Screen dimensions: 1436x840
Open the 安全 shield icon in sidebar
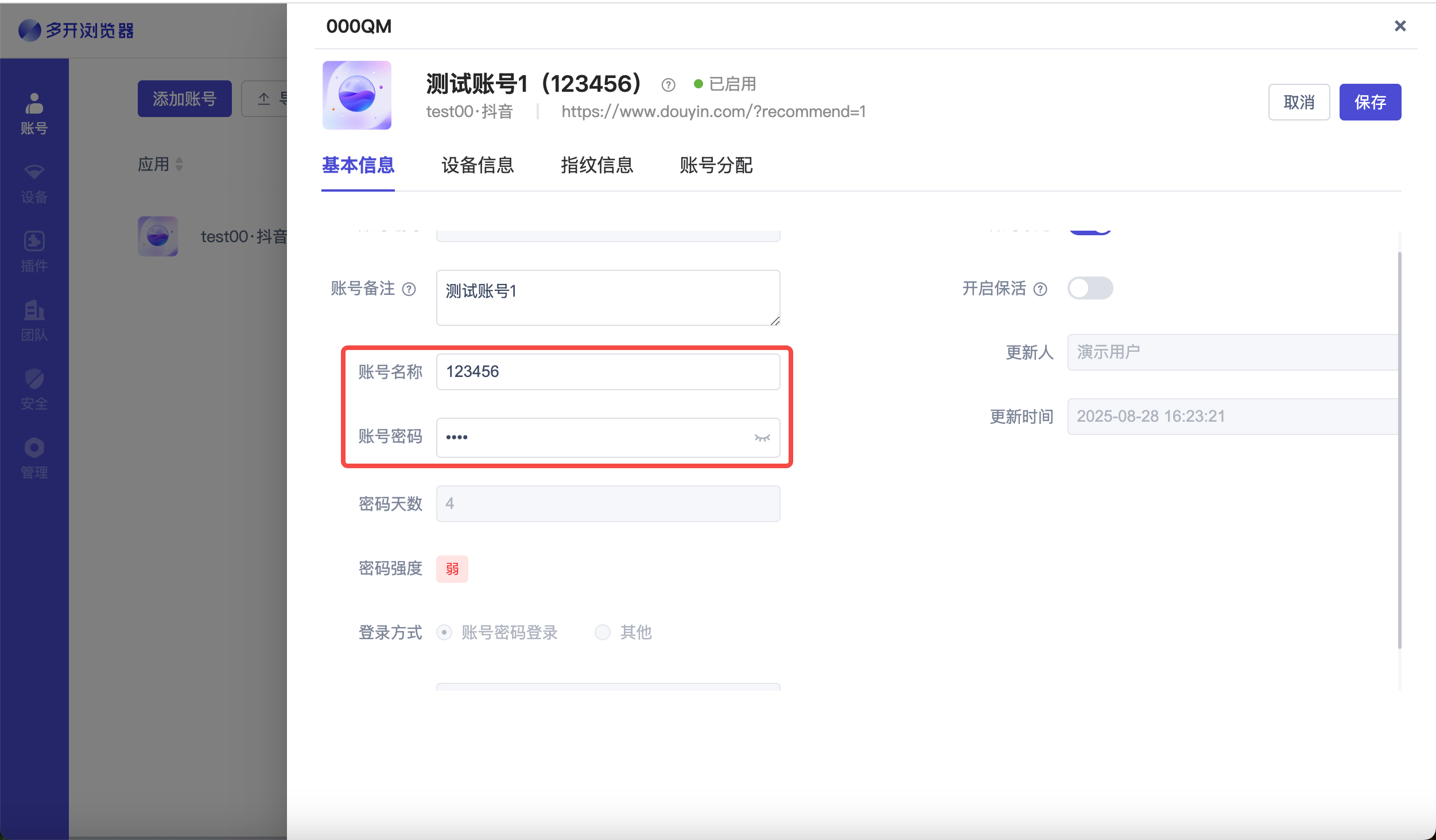(34, 379)
